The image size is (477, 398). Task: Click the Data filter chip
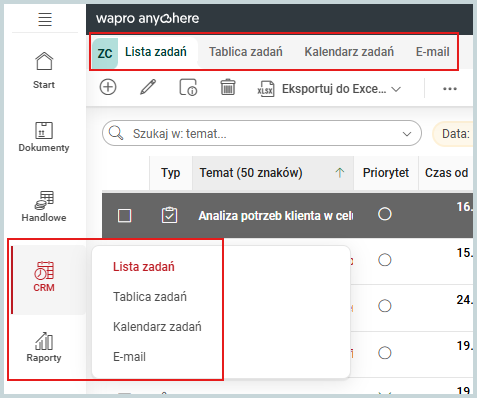[x=453, y=134]
